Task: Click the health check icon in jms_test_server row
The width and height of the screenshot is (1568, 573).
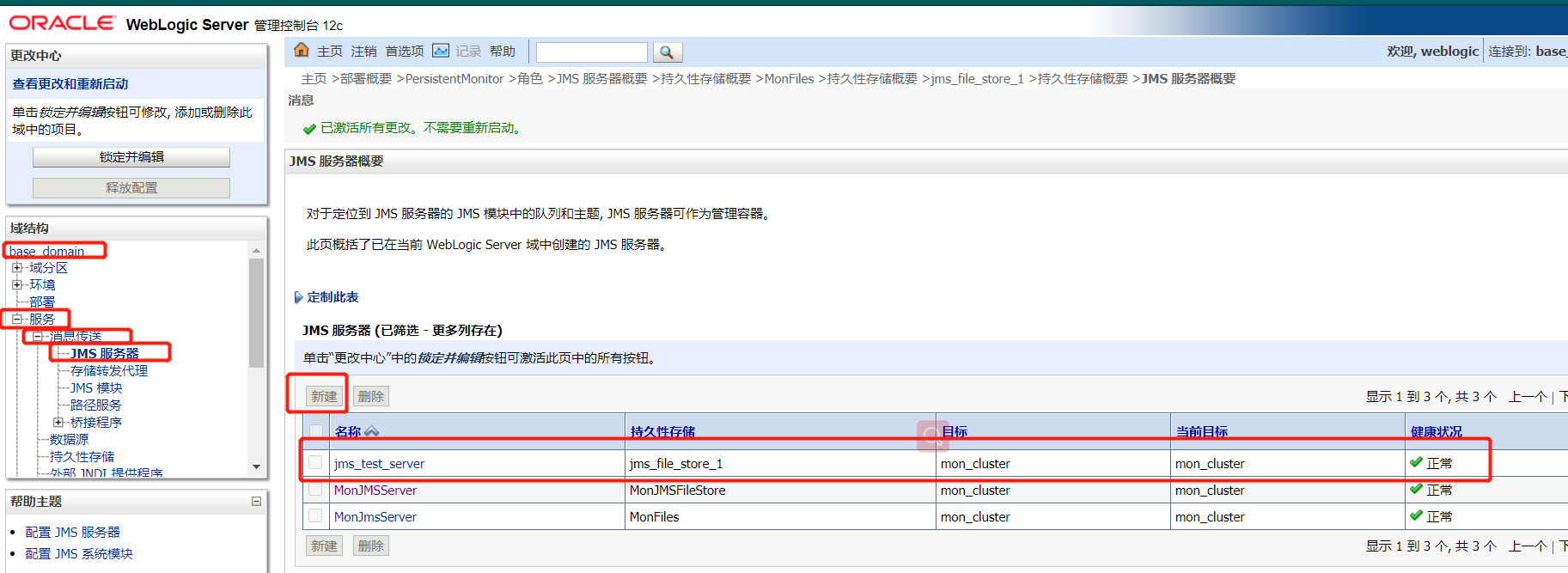Action: [1416, 462]
